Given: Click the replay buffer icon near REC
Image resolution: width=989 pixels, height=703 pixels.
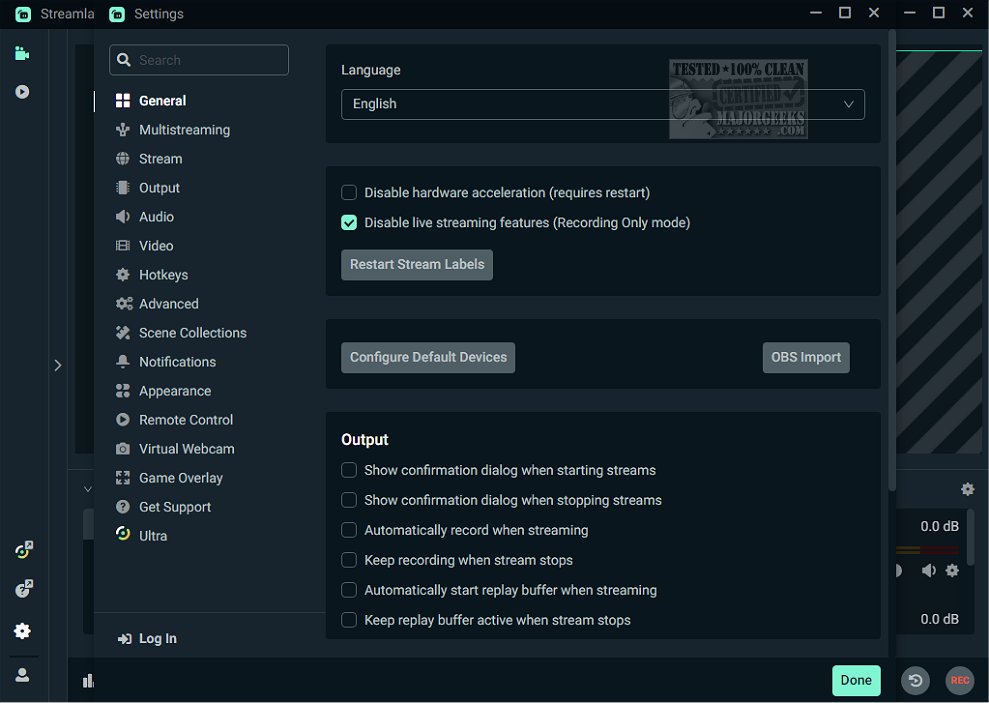Looking at the screenshot, I should pyautogui.click(x=915, y=680).
